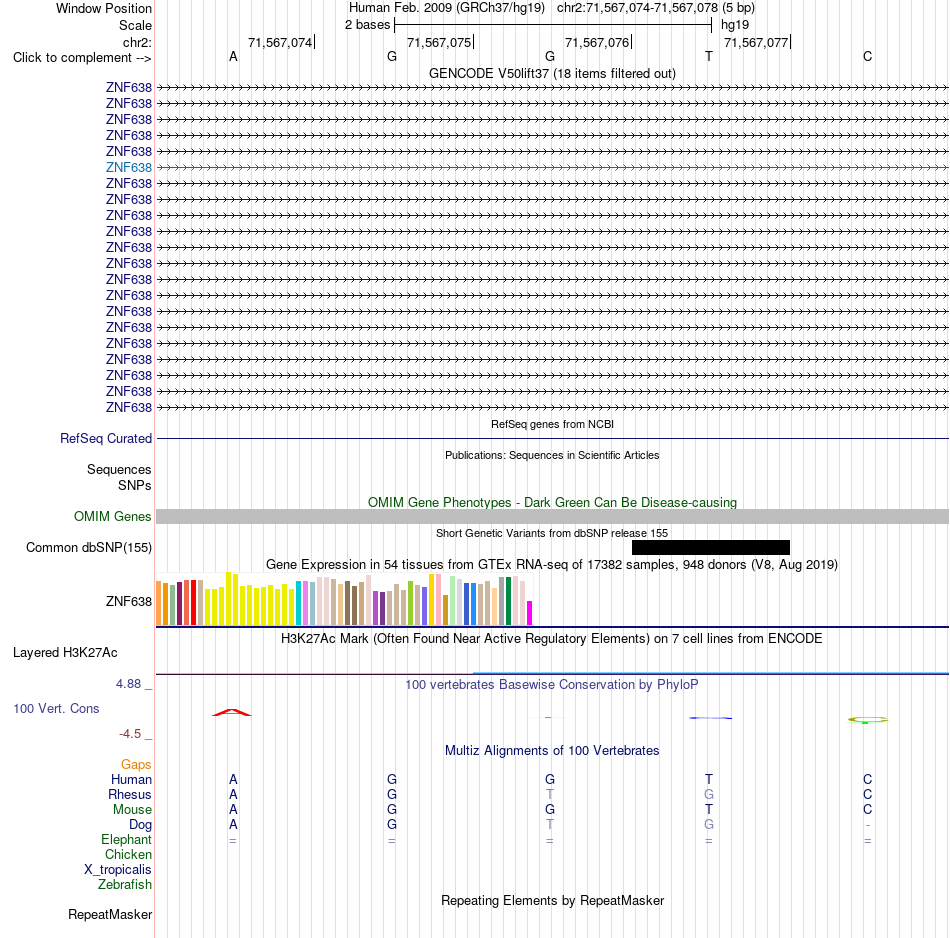
Task: Click the 100 Vert. Cons label
Action: [56, 708]
